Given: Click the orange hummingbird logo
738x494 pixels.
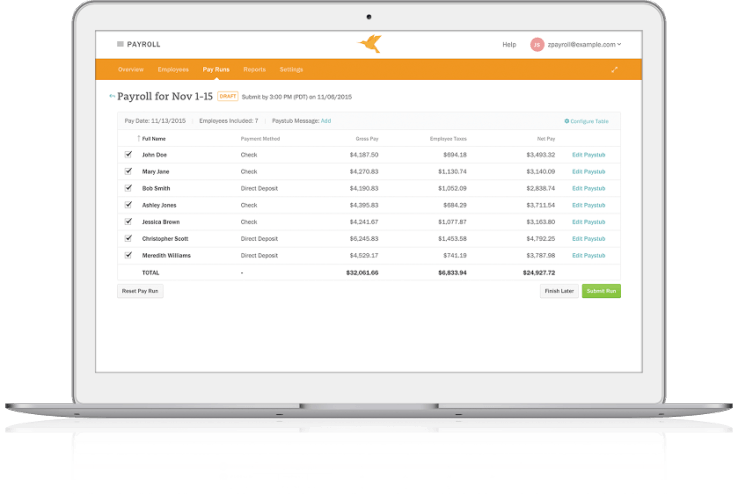Looking at the screenshot, I should (370, 44).
